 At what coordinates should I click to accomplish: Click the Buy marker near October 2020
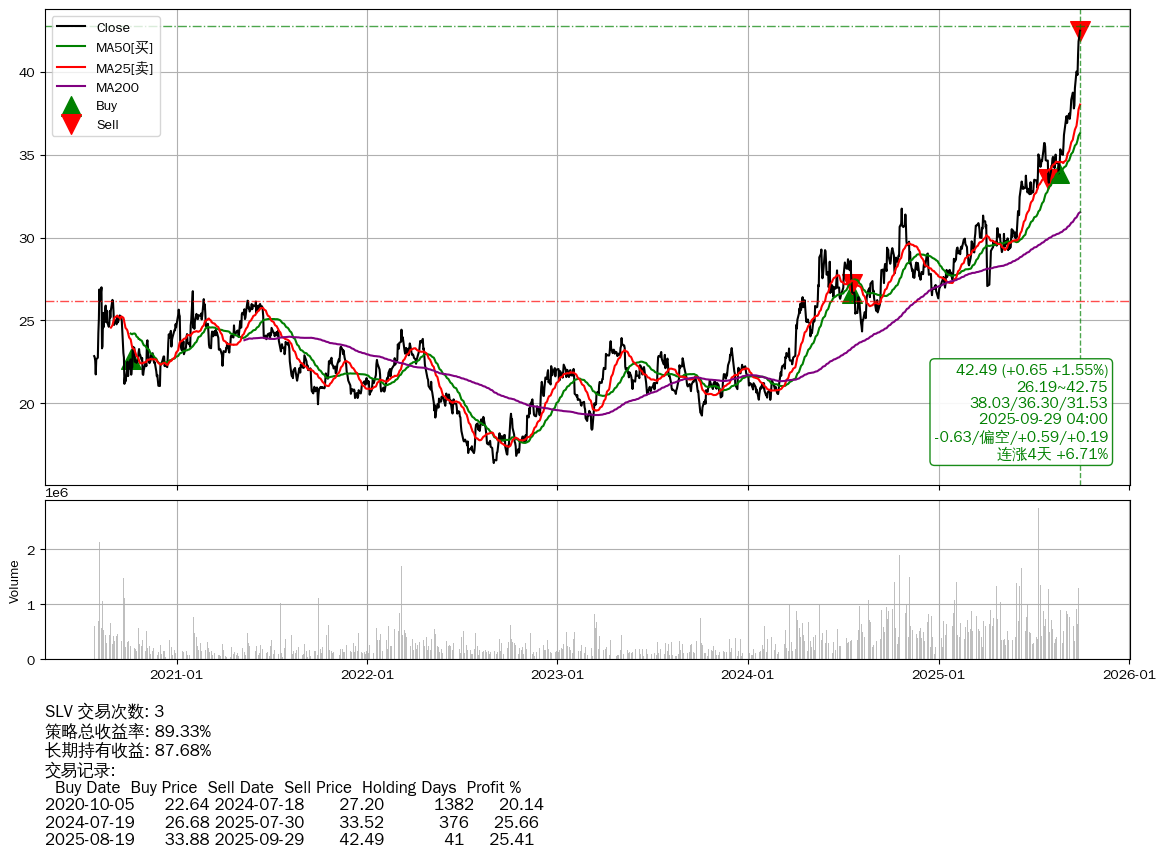(x=132, y=360)
